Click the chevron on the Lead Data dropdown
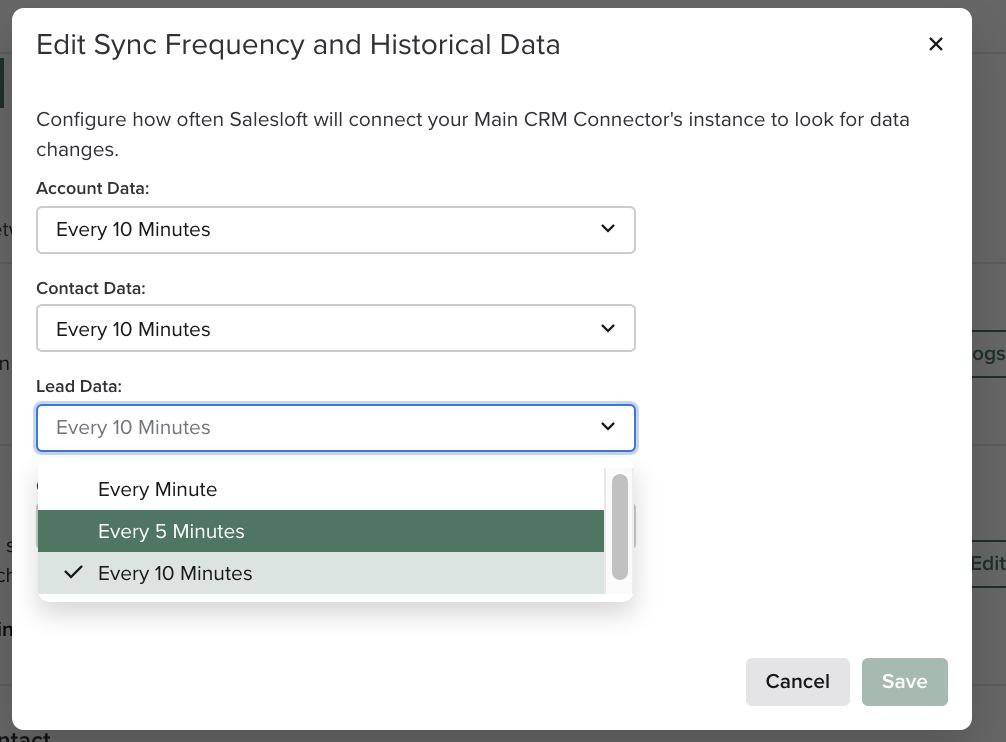Viewport: 1006px width, 742px height. coord(607,426)
